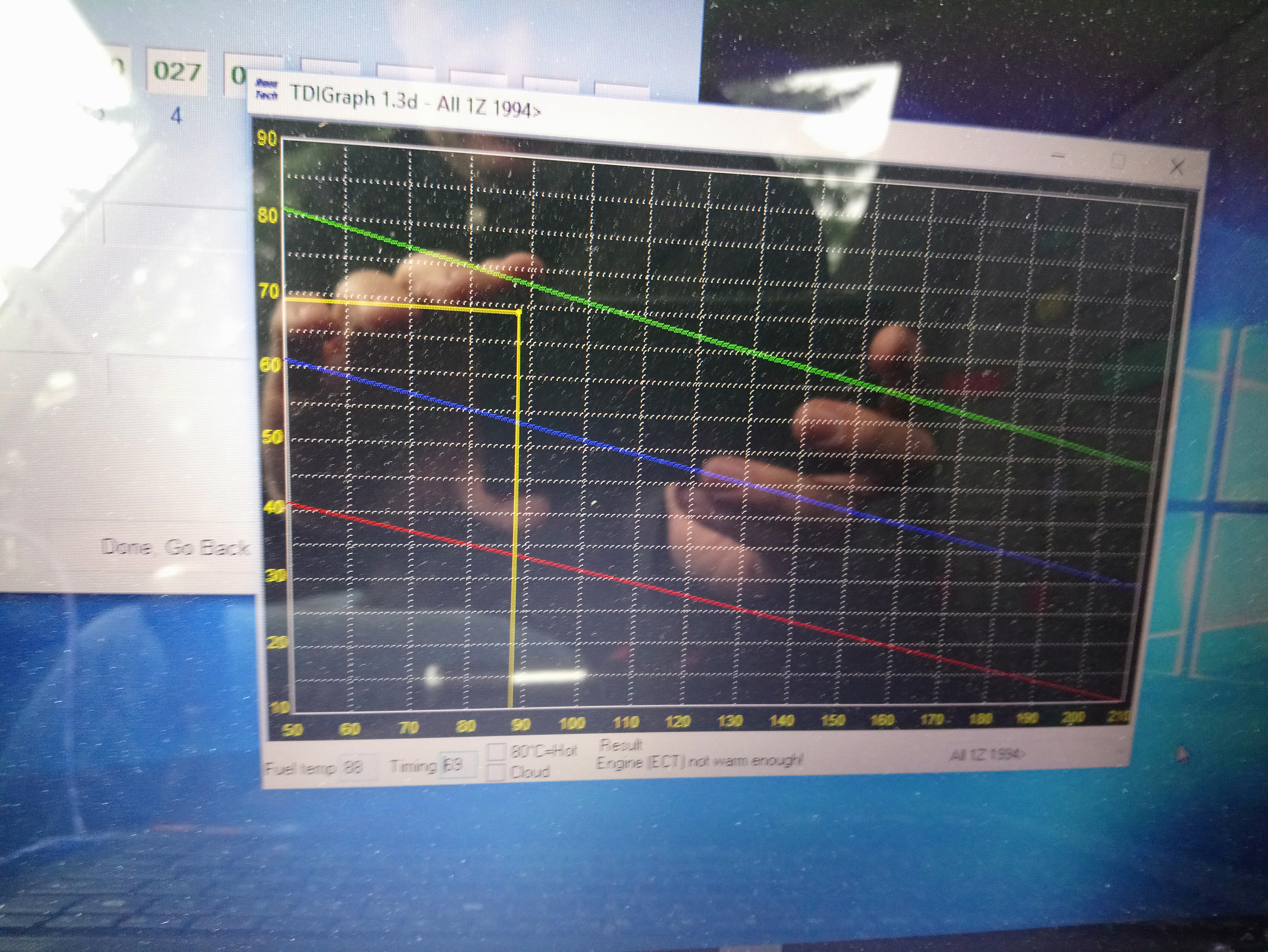The width and height of the screenshot is (1268, 952).
Task: Focus the Fuel temp input field
Action: point(358,767)
